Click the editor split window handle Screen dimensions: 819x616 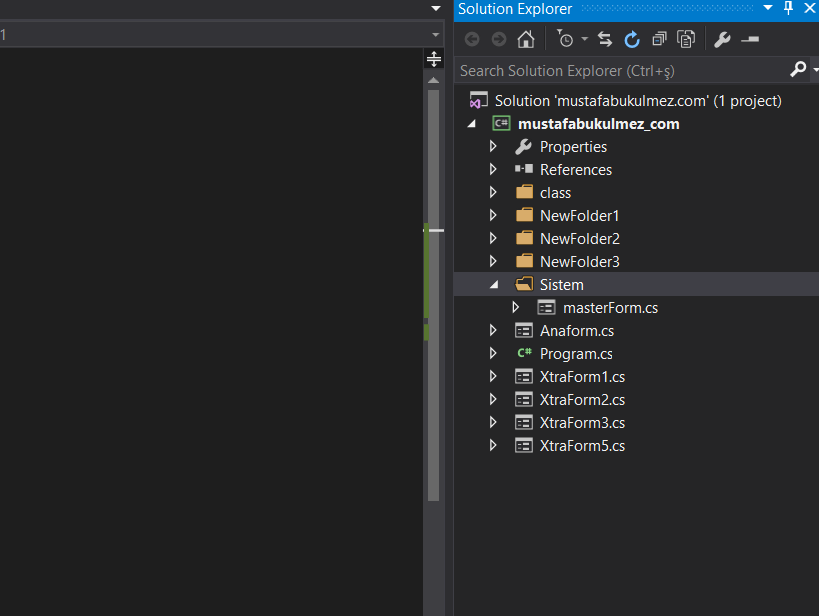click(x=434, y=60)
